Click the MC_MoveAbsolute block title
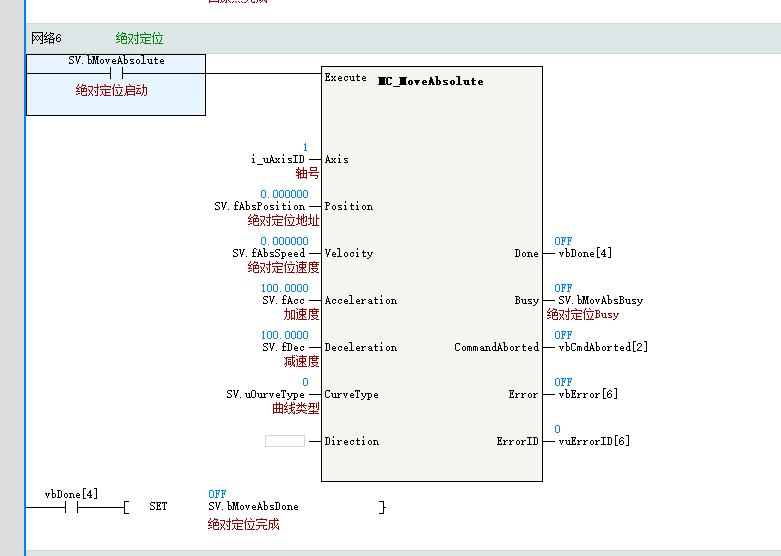 pyautogui.click(x=430, y=81)
